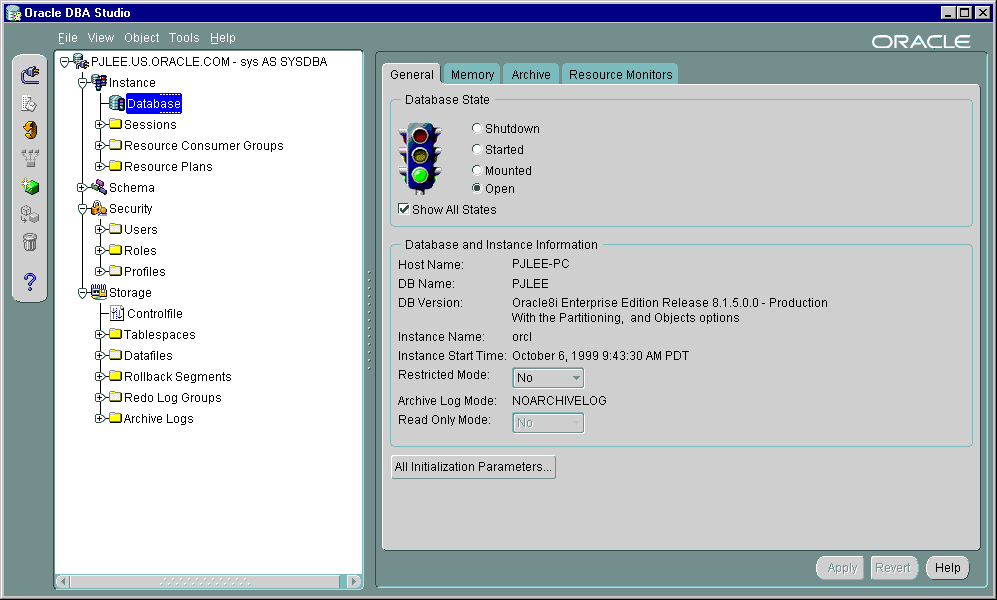Switch to the Memory tab
Image resolution: width=997 pixels, height=600 pixels.
[472, 75]
